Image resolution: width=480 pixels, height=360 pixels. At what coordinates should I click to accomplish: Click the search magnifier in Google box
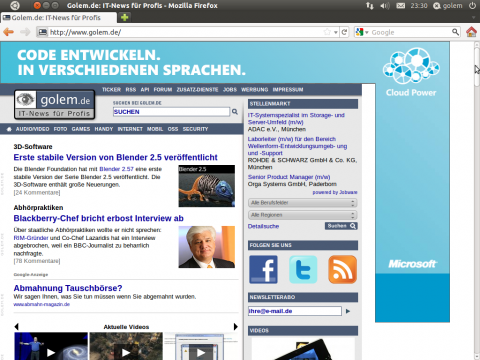click(x=455, y=32)
